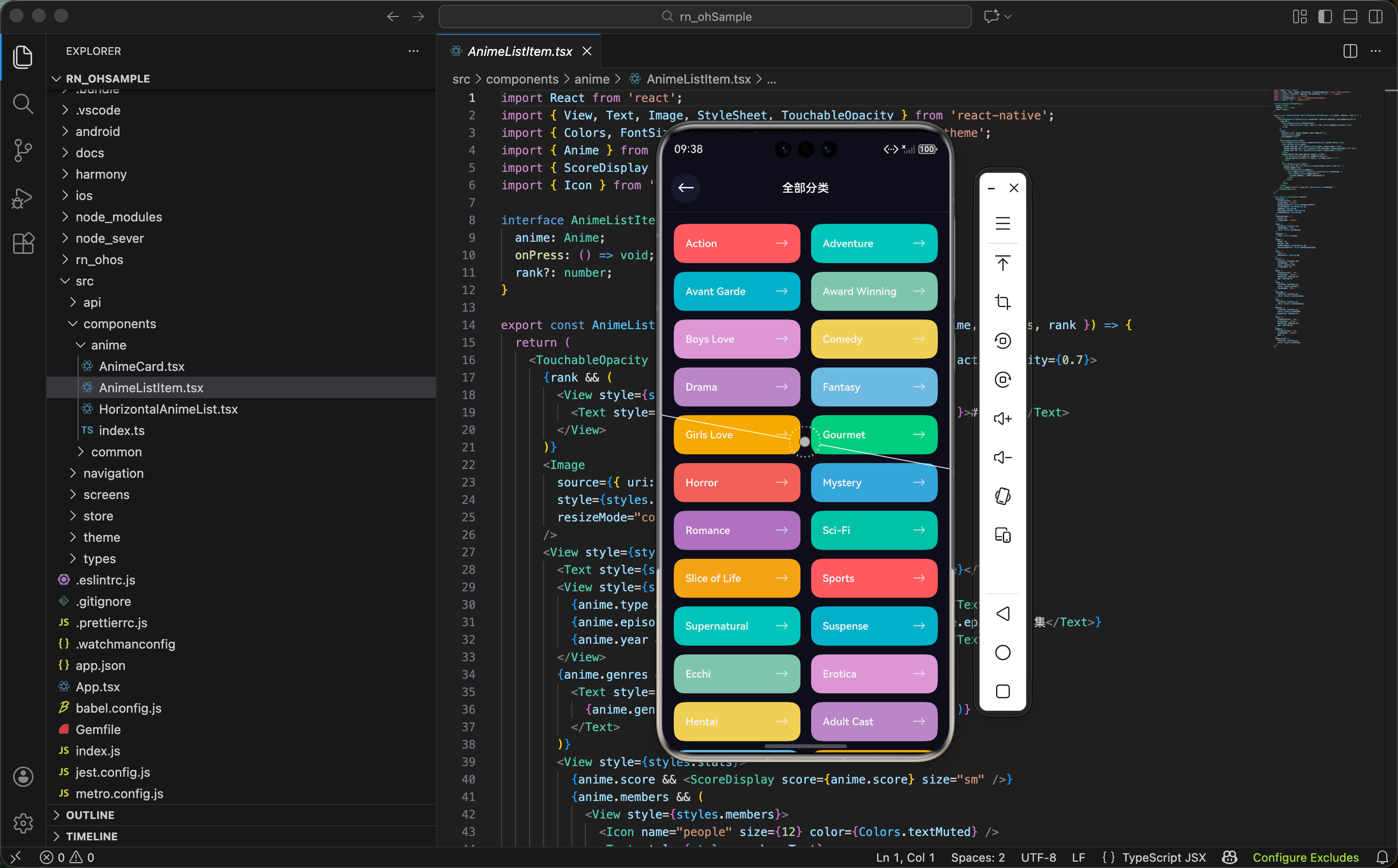Open AnimeCard.tsx from the explorer

click(141, 366)
